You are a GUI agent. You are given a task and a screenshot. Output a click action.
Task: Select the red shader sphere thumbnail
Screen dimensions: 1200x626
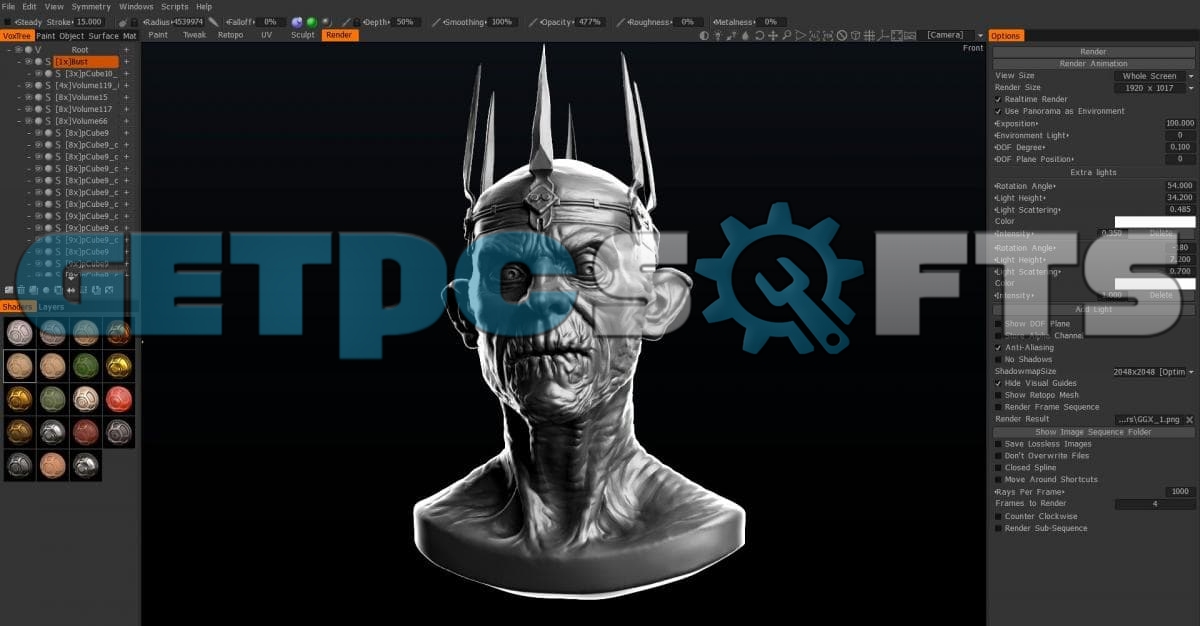pos(119,399)
